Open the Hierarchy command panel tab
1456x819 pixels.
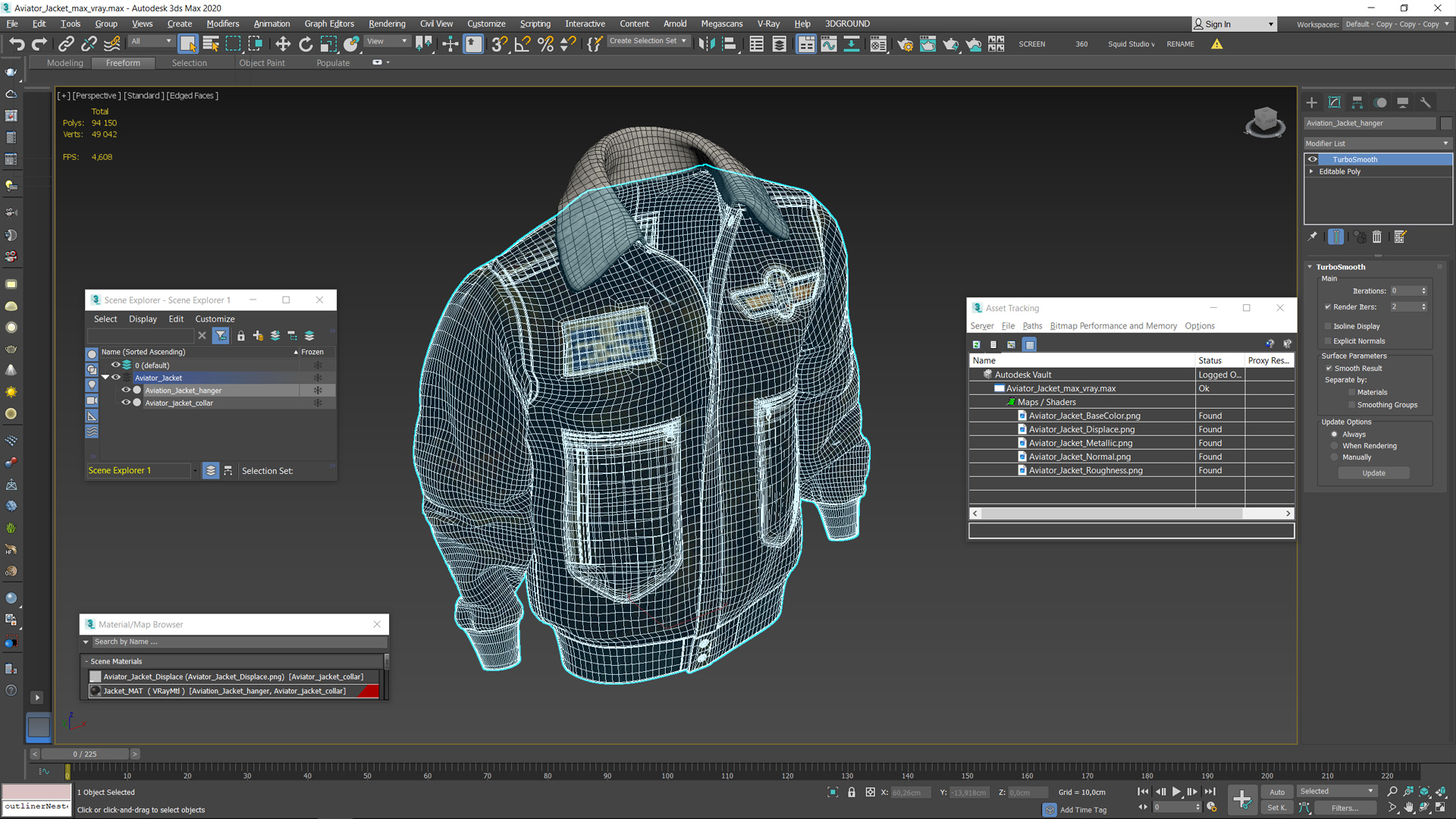tap(1357, 103)
